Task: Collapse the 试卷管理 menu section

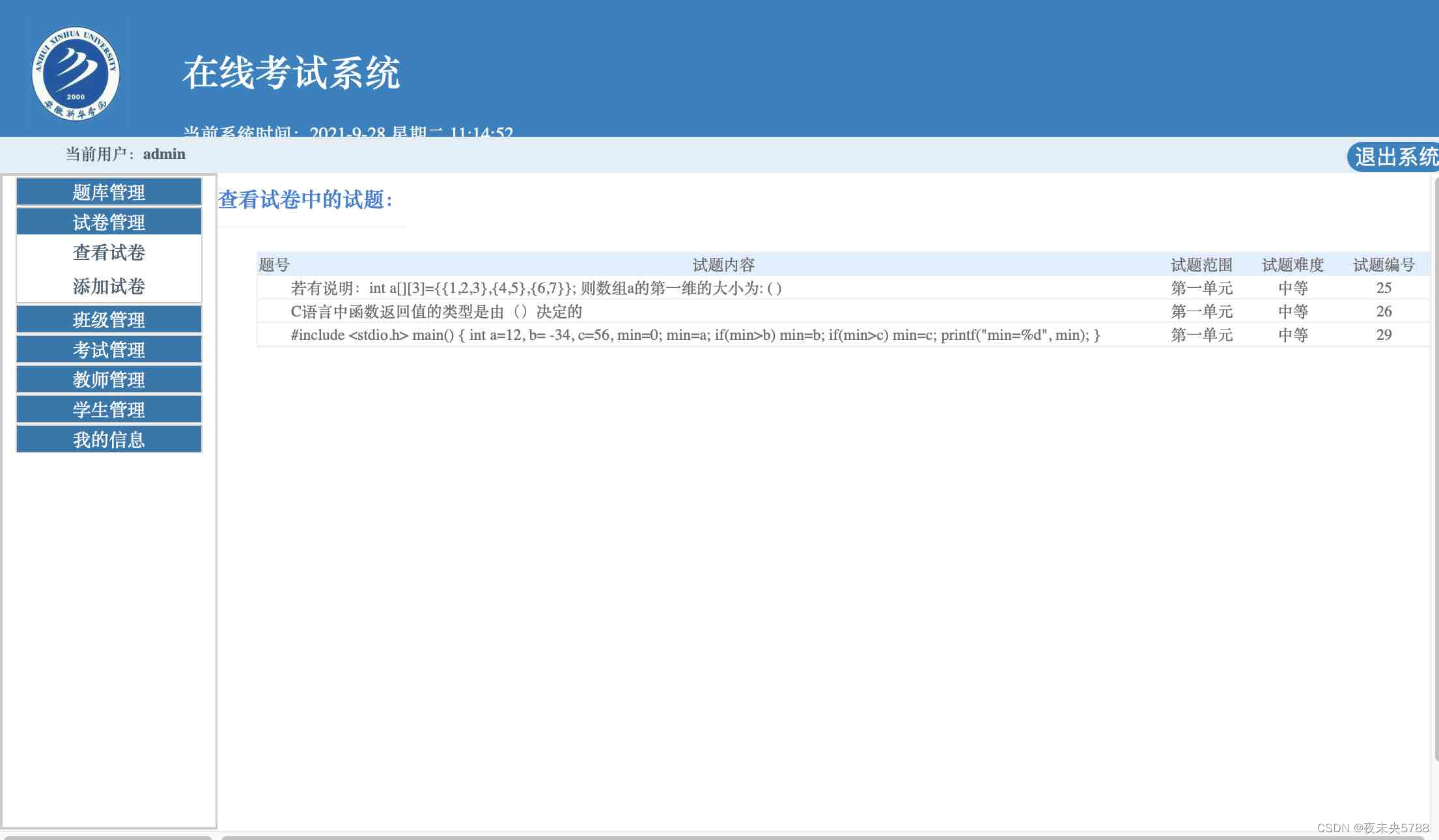Action: [109, 222]
